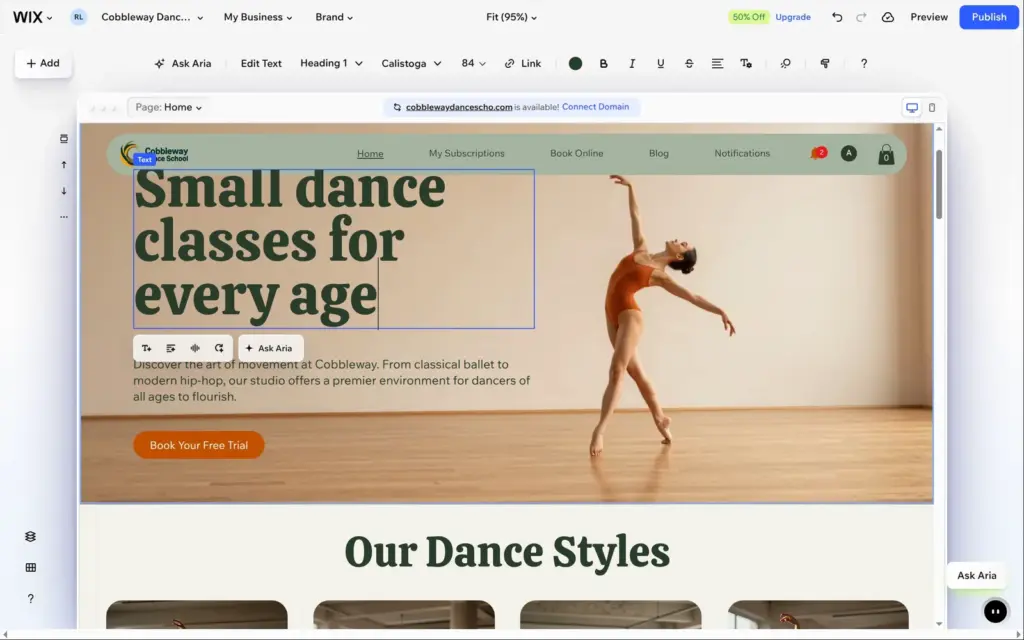1024x640 pixels.
Task: Click the undo arrow
Action: [837, 17]
